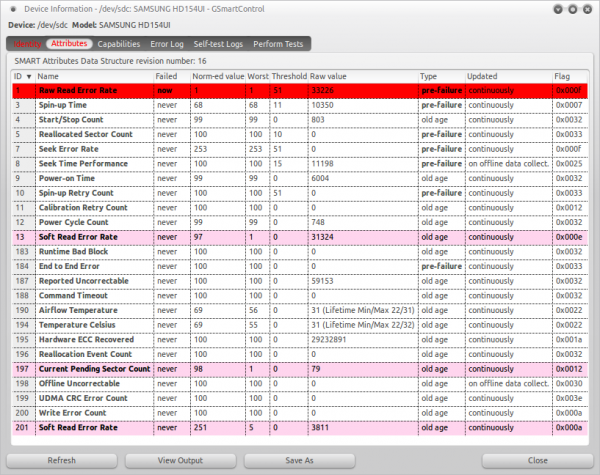The width and height of the screenshot is (600, 475).
Task: Click raw value 10350 in Spin-up Time row
Action: coord(322,105)
